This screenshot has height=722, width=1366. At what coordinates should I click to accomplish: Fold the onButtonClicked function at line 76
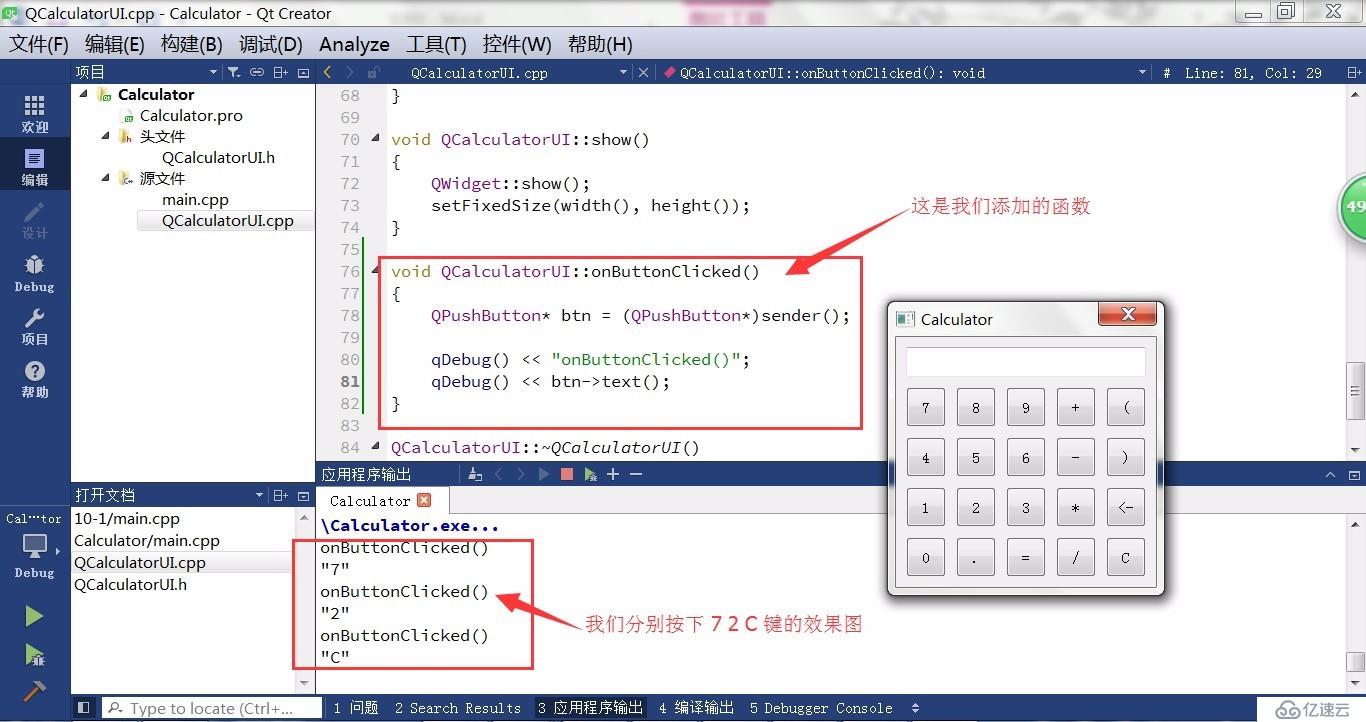click(x=376, y=271)
